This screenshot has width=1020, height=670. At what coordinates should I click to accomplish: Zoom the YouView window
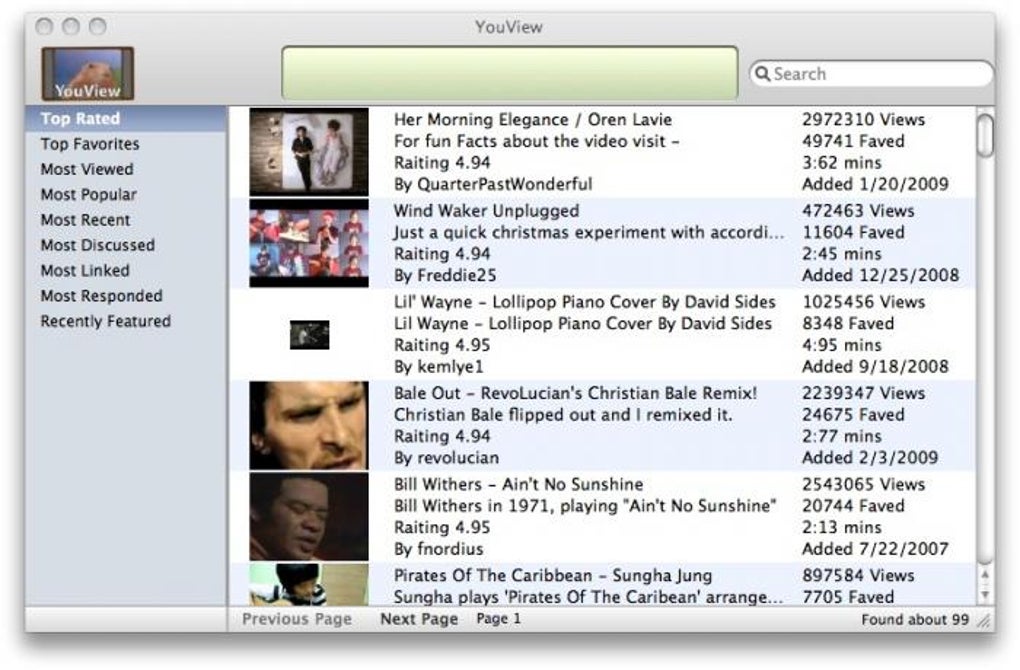click(98, 27)
